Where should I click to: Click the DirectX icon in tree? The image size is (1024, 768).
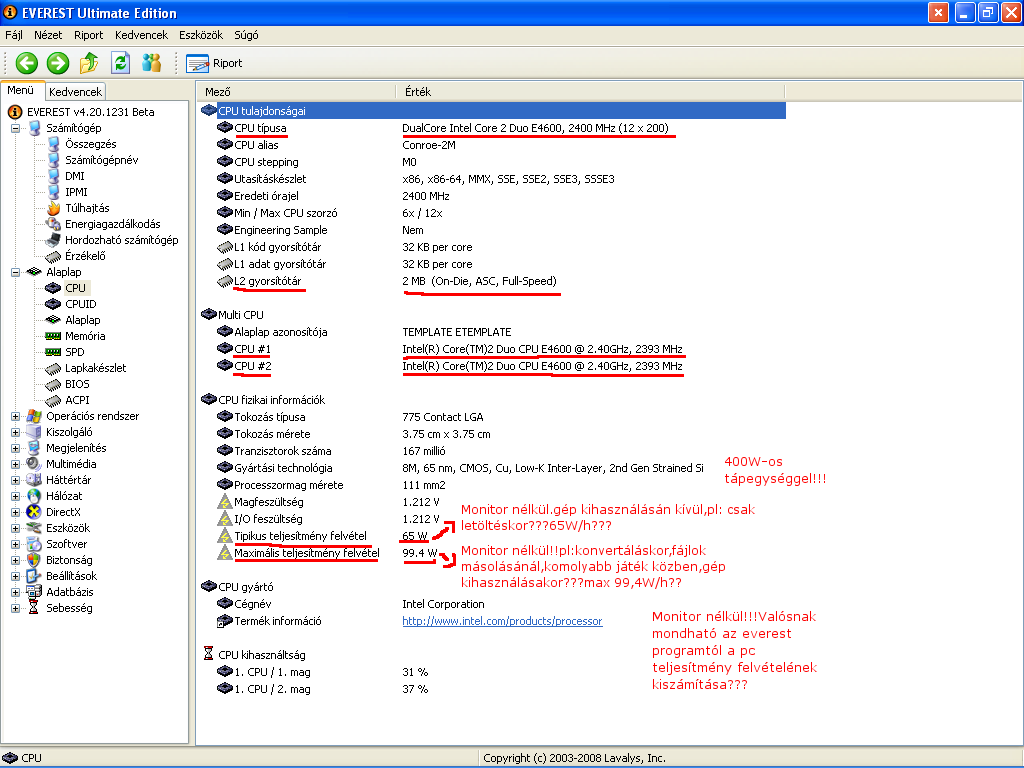click(x=34, y=512)
